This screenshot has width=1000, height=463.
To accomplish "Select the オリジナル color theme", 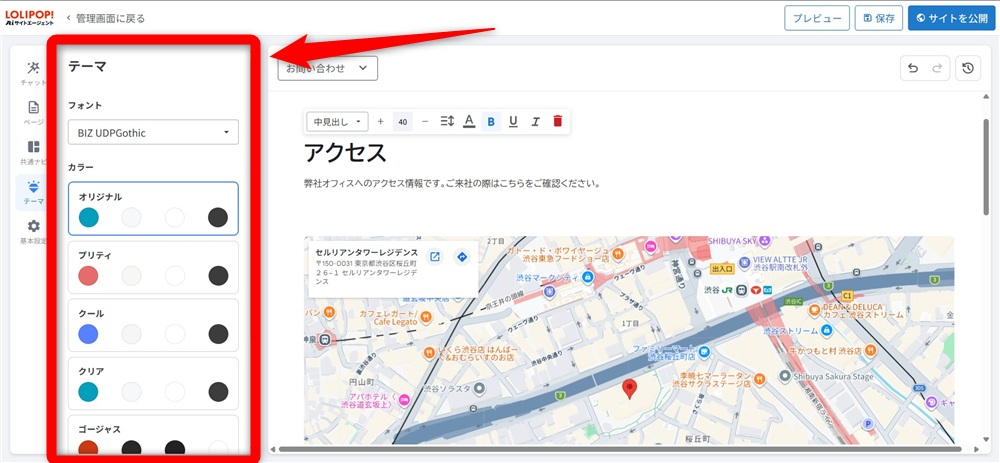I will [x=153, y=209].
